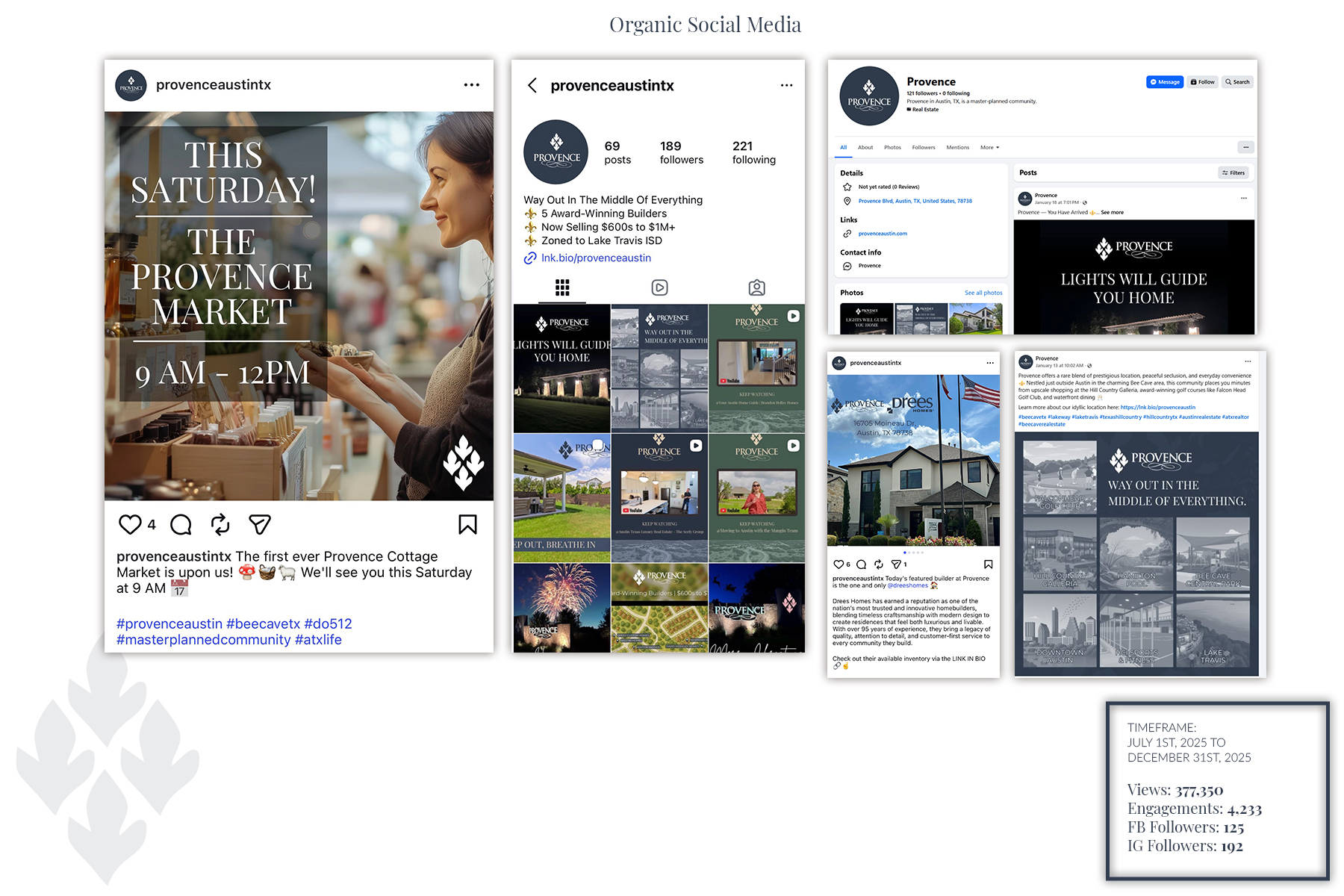The width and height of the screenshot is (1344, 896).
Task: Open the Filters control for Posts
Action: (1233, 172)
